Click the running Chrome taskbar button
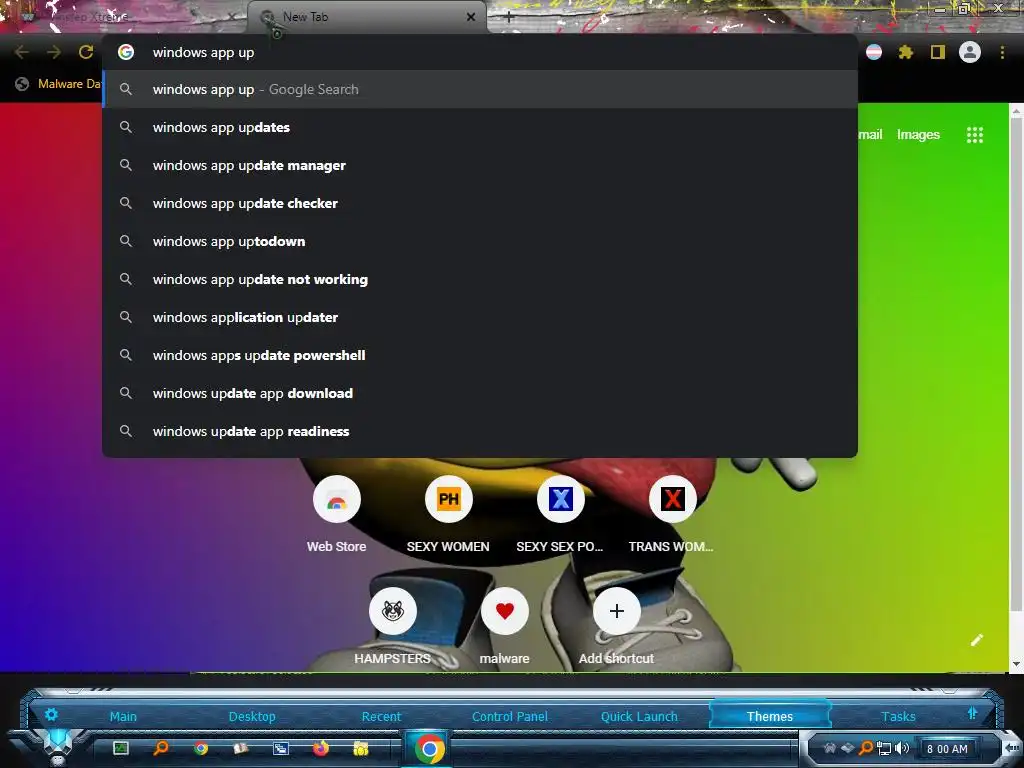 (429, 748)
